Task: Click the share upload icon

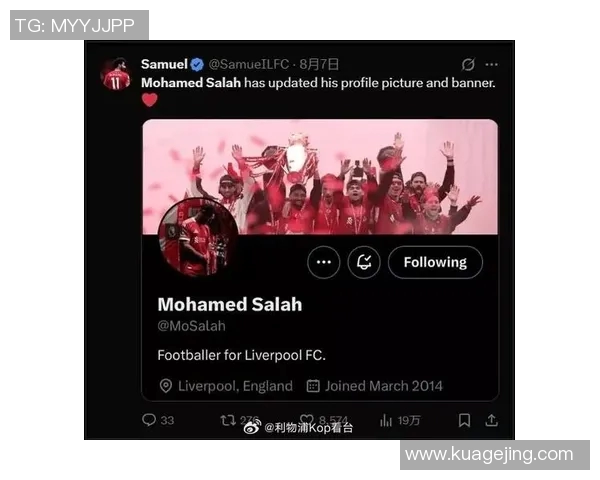Action: pos(492,420)
